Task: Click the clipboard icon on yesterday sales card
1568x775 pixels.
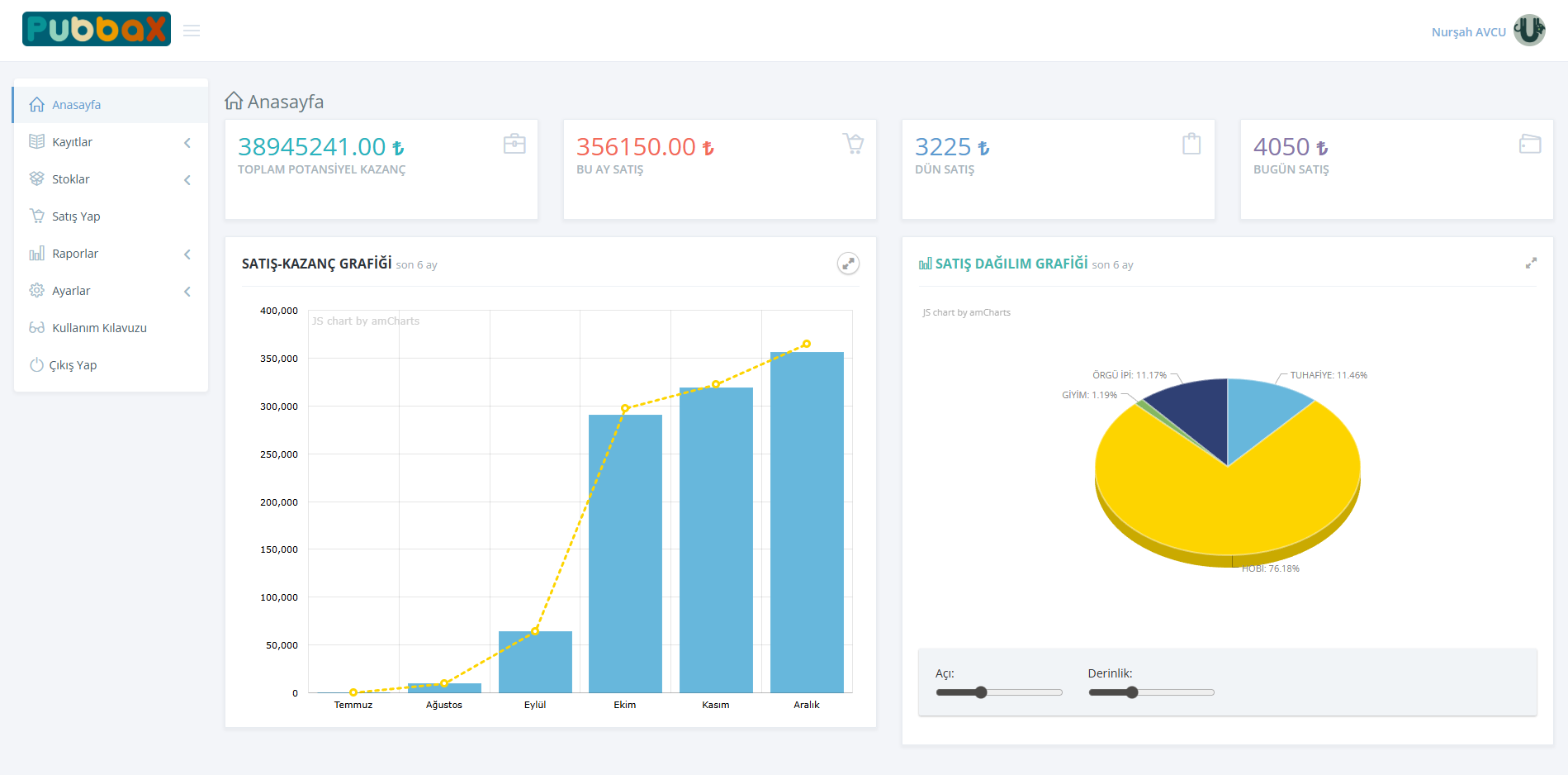Action: click(x=1191, y=144)
